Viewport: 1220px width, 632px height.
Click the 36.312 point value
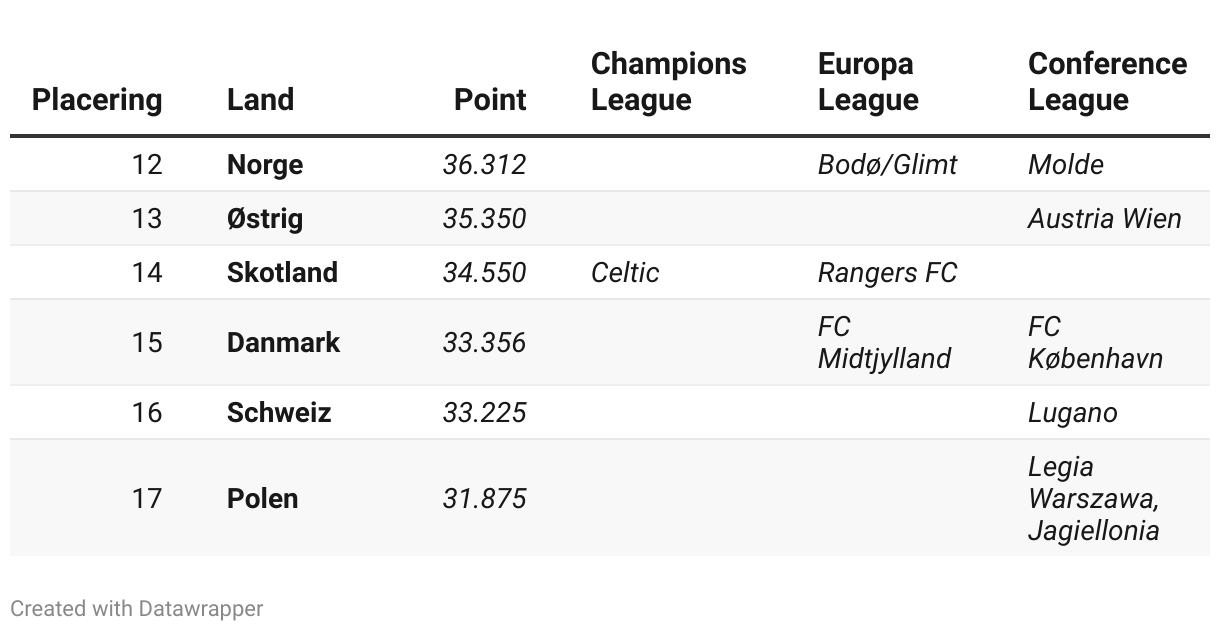[484, 164]
